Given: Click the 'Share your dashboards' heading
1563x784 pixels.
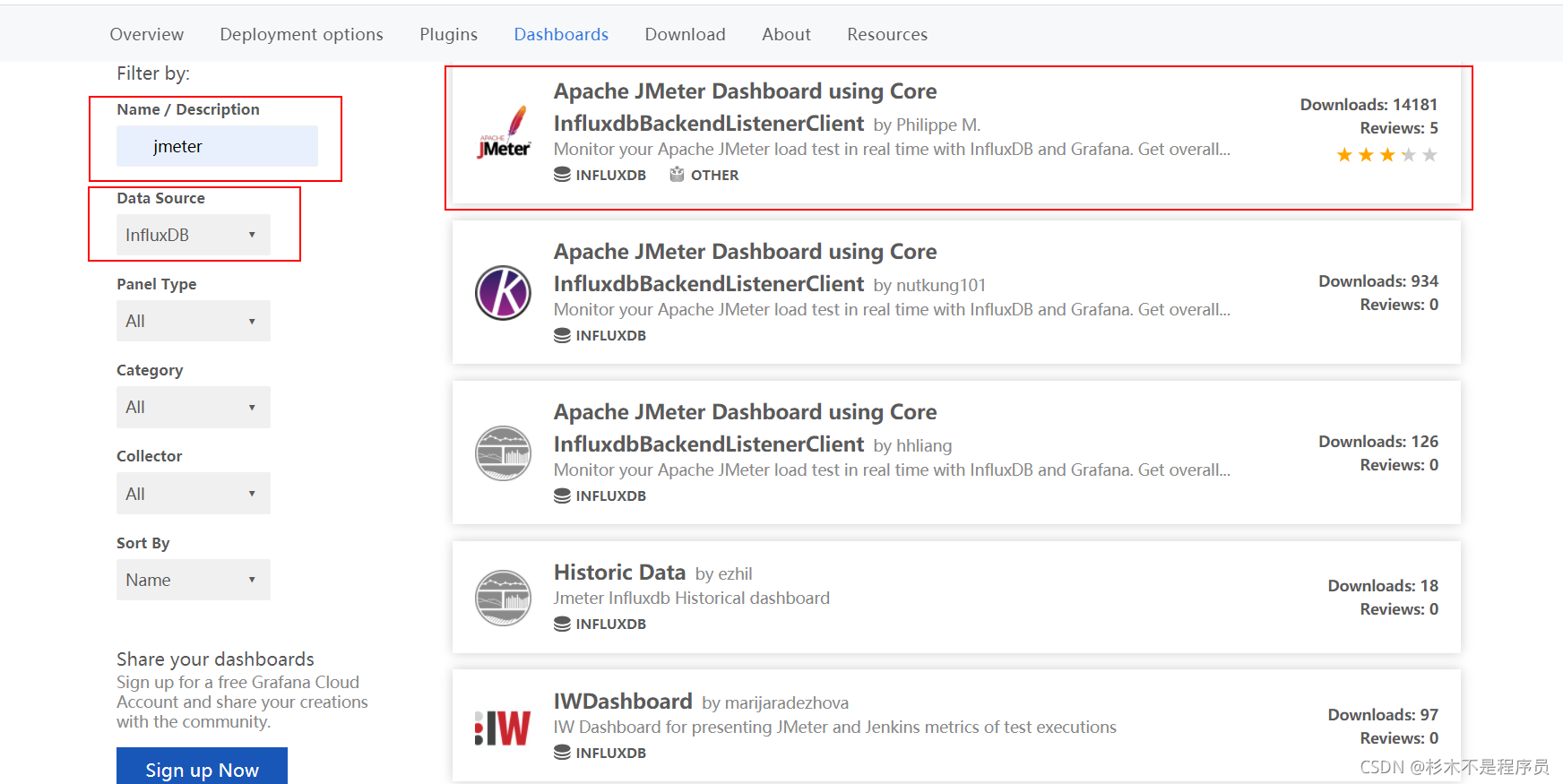Looking at the screenshot, I should pyautogui.click(x=215, y=659).
